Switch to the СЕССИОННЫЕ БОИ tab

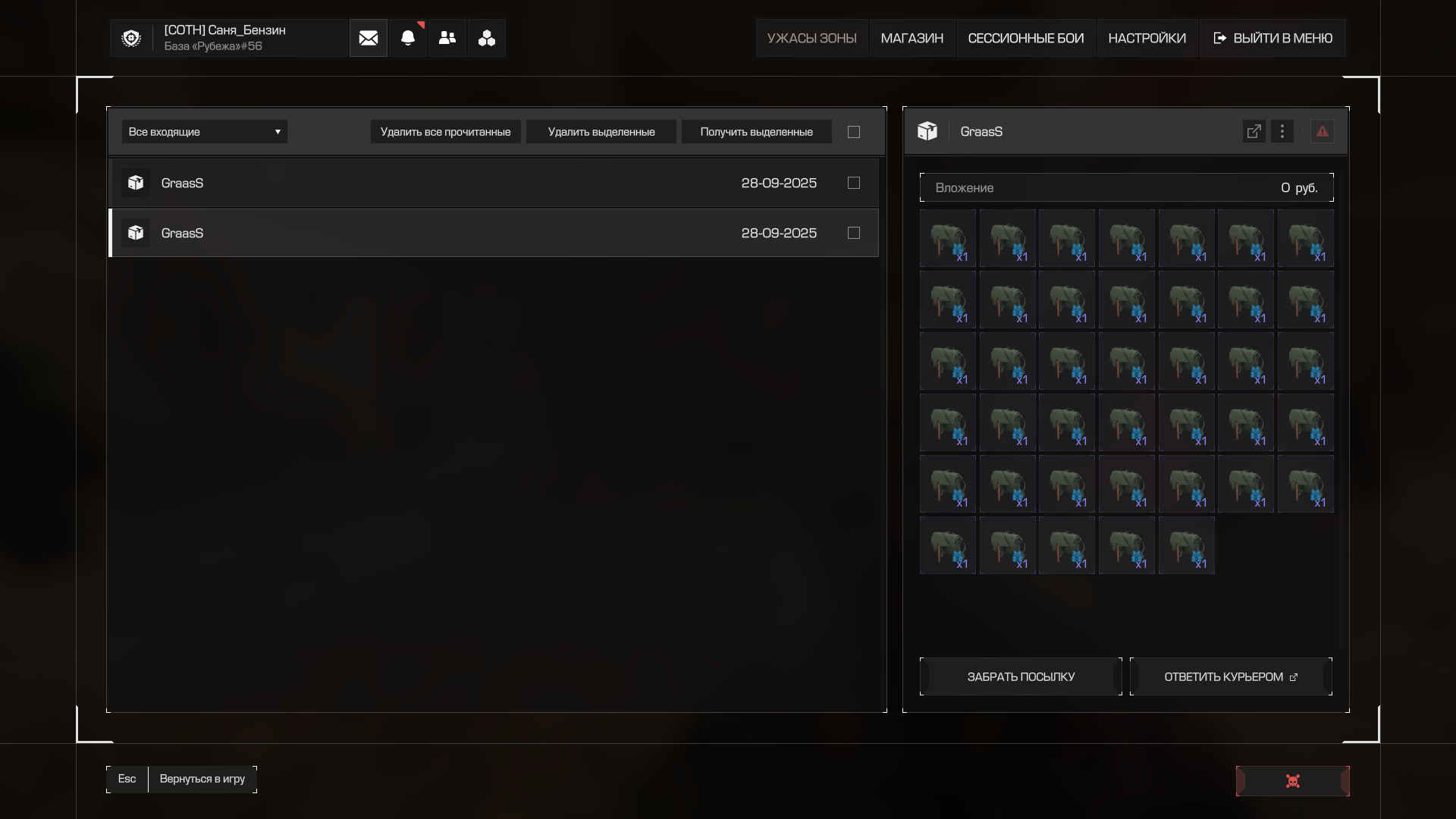click(1026, 38)
